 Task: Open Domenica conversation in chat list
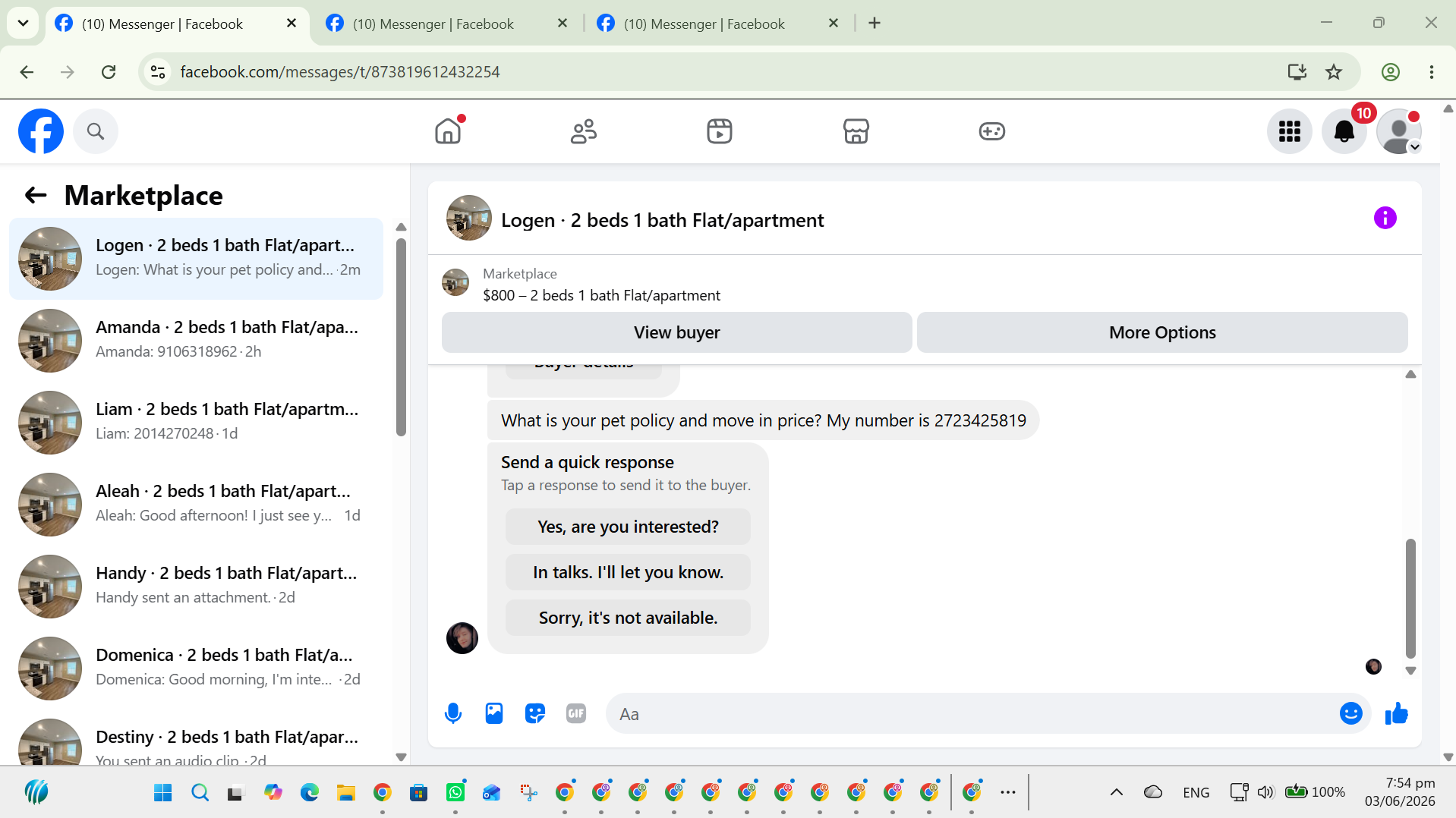[x=196, y=669]
